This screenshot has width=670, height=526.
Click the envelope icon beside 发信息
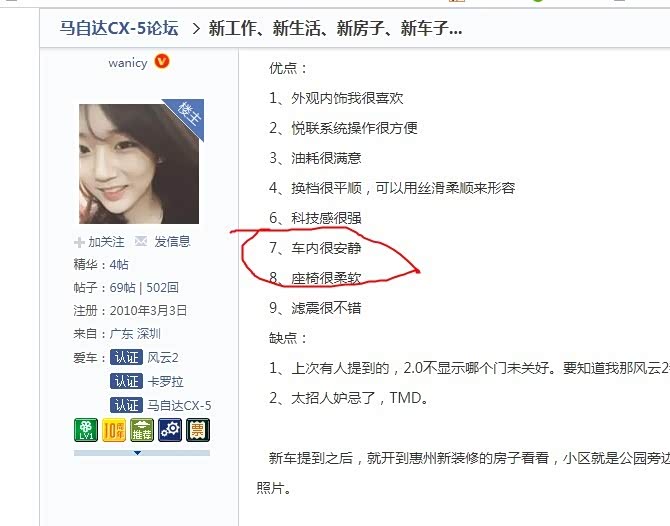[x=141, y=241]
